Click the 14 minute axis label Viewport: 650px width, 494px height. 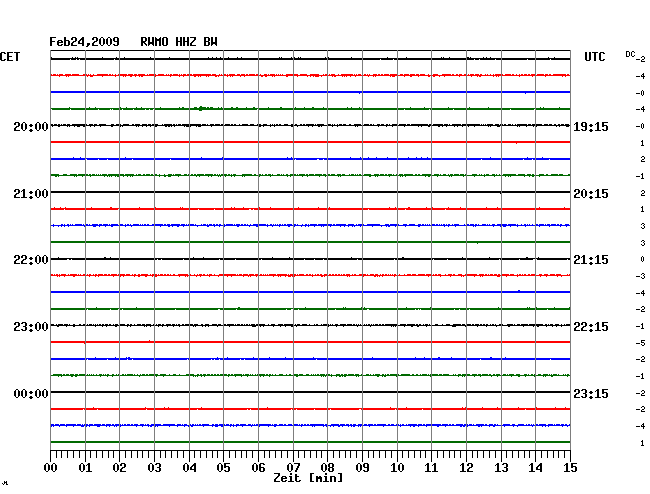(535, 468)
